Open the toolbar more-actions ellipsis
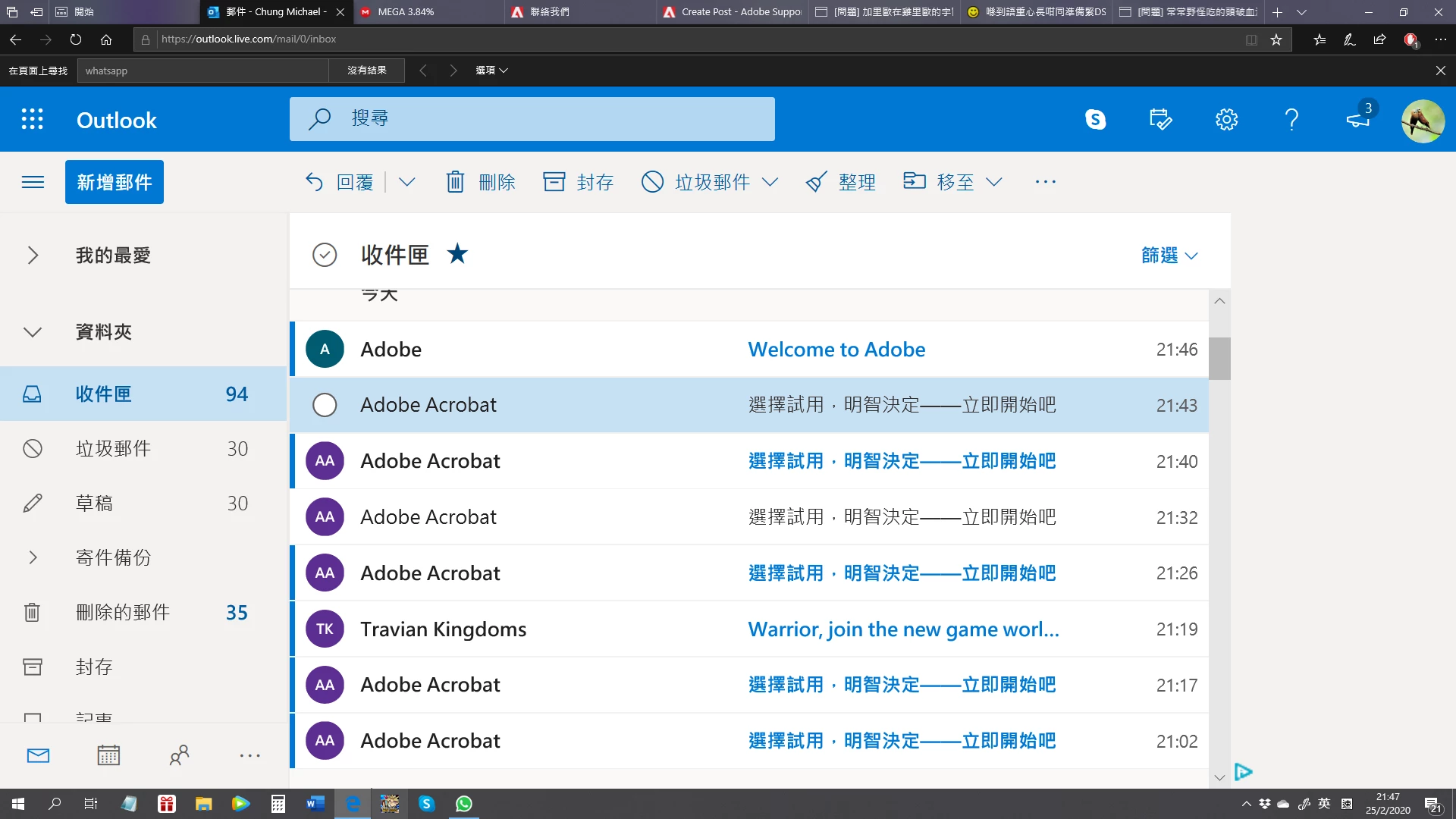 [1046, 182]
